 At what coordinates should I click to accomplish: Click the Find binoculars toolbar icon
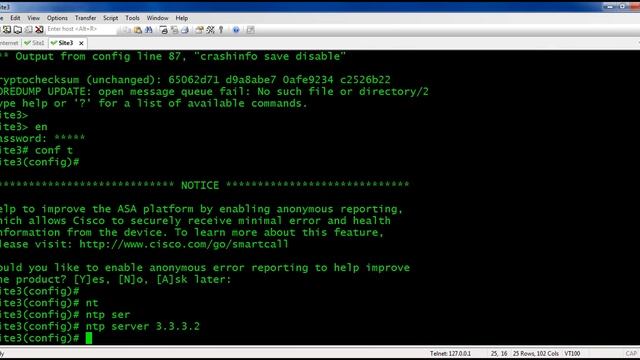pyautogui.click(x=149, y=29)
